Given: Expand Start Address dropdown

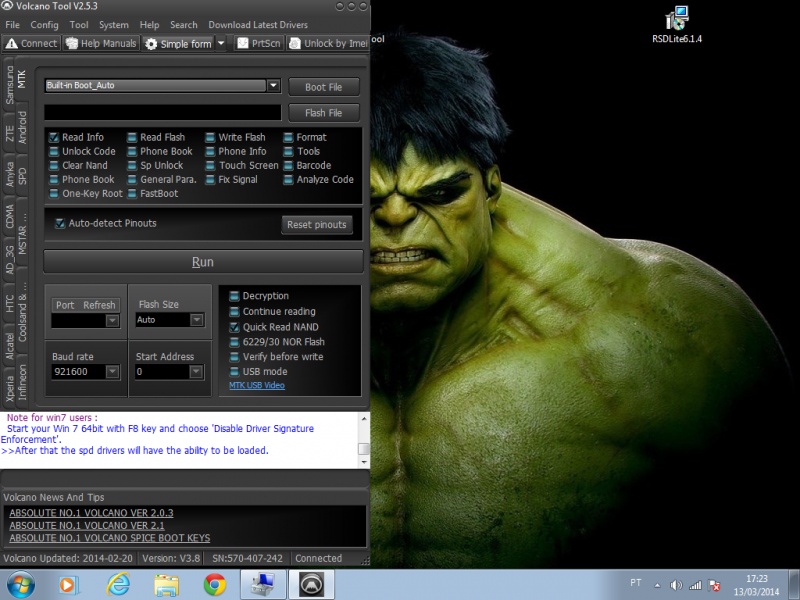Looking at the screenshot, I should [196, 371].
